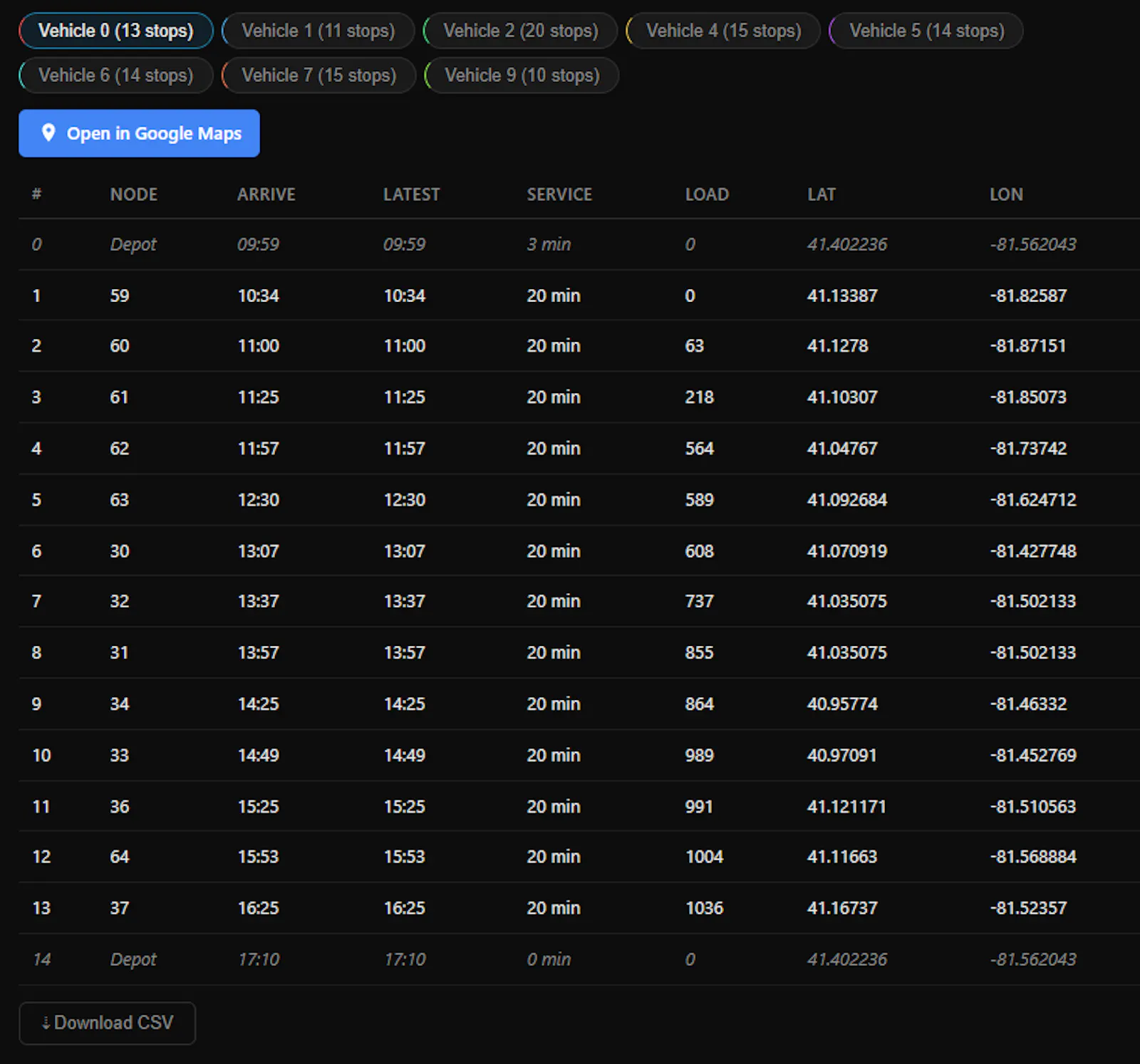Click arrive time 14:25
The width and height of the screenshot is (1140, 1064).
tap(258, 704)
